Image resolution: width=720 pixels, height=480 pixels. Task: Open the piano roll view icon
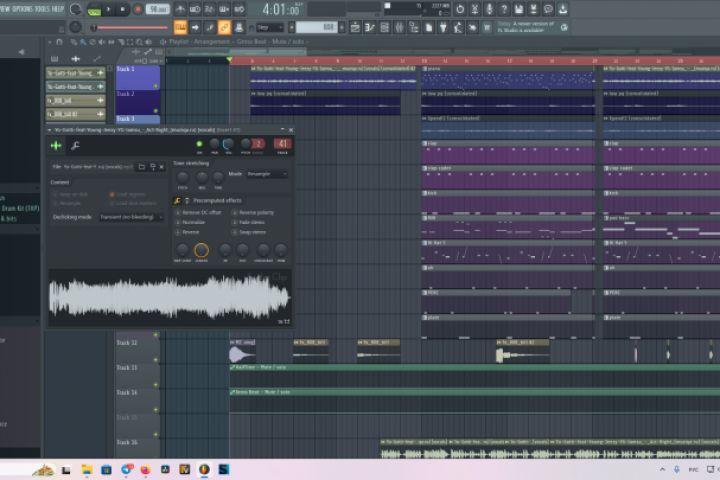(x=370, y=28)
